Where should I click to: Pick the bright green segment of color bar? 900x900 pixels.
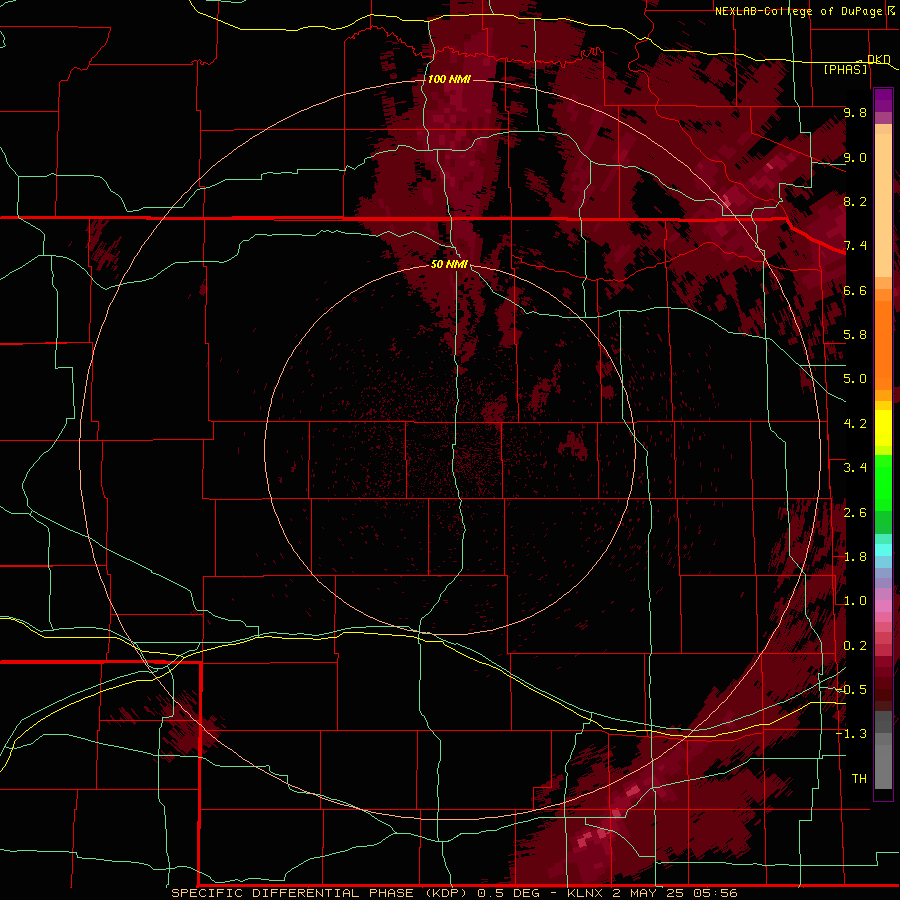point(883,485)
